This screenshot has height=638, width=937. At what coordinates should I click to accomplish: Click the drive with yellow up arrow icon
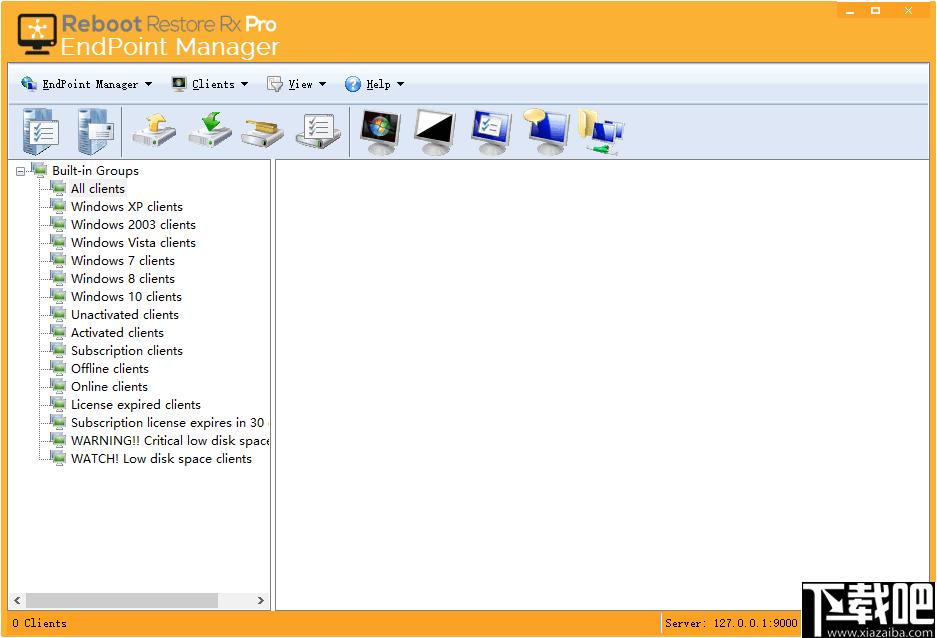click(154, 131)
